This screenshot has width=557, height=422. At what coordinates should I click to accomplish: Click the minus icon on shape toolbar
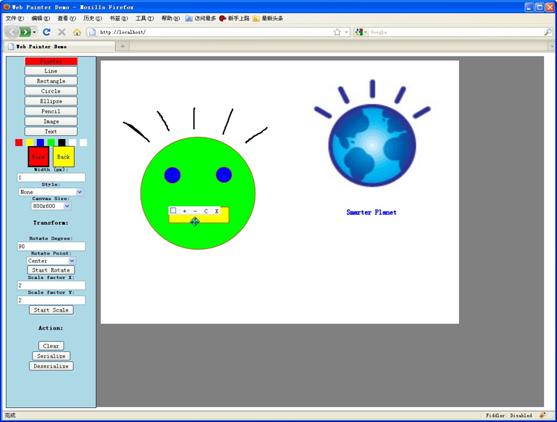pos(195,211)
